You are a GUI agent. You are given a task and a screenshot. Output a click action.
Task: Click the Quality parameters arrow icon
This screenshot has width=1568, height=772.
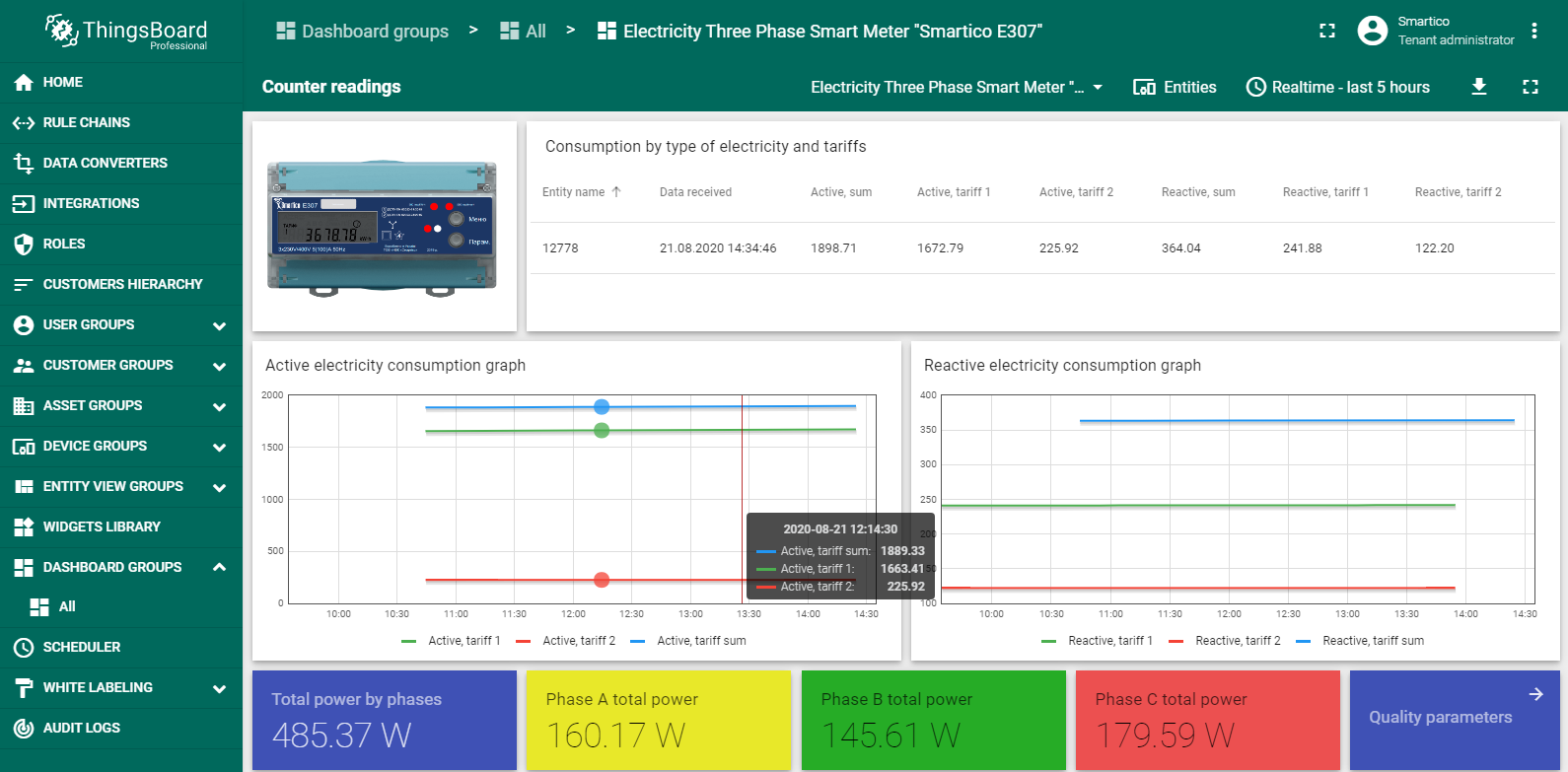tap(1535, 694)
